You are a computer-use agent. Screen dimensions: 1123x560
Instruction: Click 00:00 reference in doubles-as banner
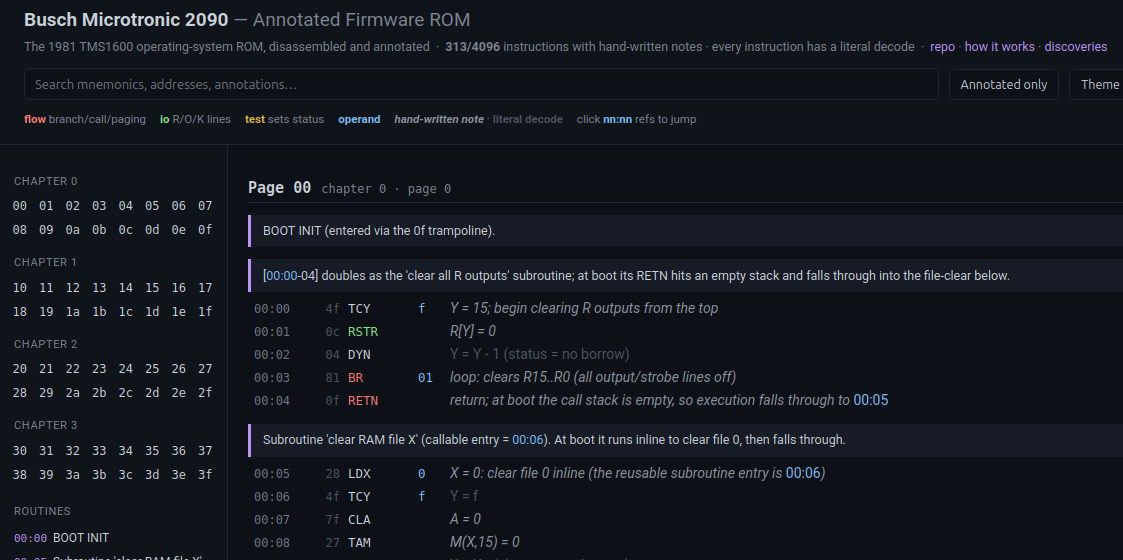(x=282, y=276)
